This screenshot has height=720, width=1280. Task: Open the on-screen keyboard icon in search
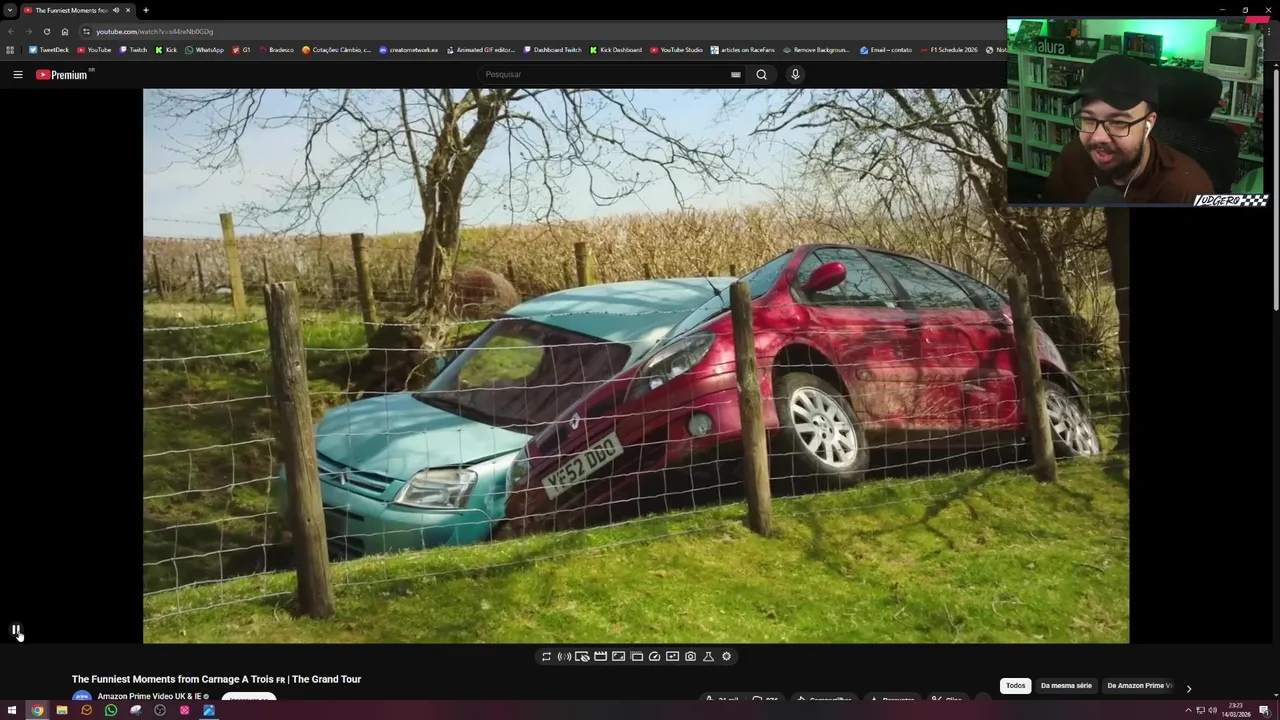[x=735, y=74]
